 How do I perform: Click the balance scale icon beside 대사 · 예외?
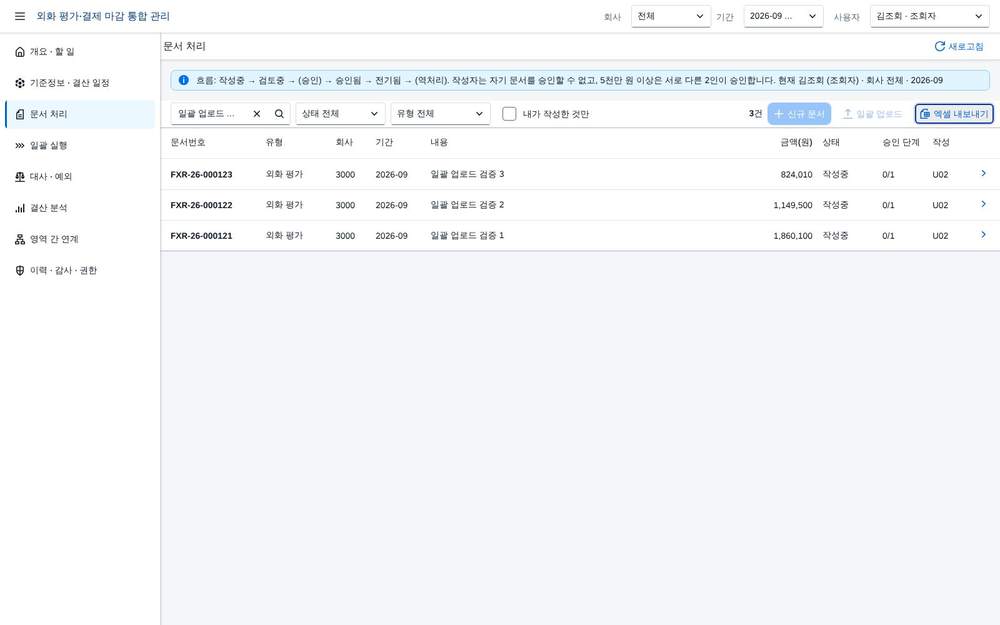point(20,177)
